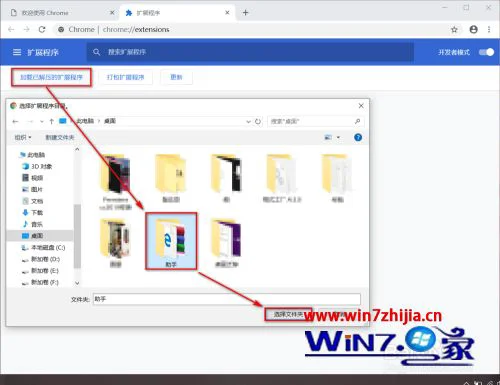Click the change view icon in dialog
Viewport: 500px width, 385px height.
click(x=328, y=137)
